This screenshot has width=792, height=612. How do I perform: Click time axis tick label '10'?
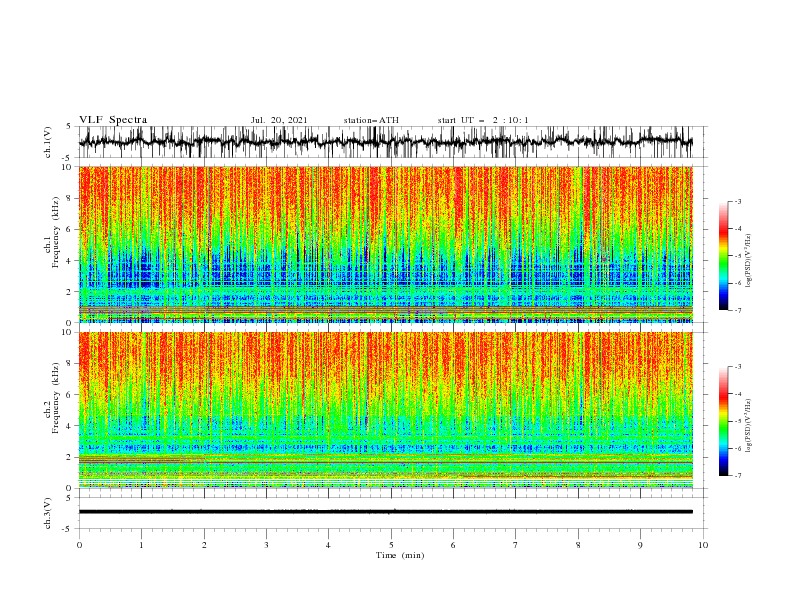(703, 545)
